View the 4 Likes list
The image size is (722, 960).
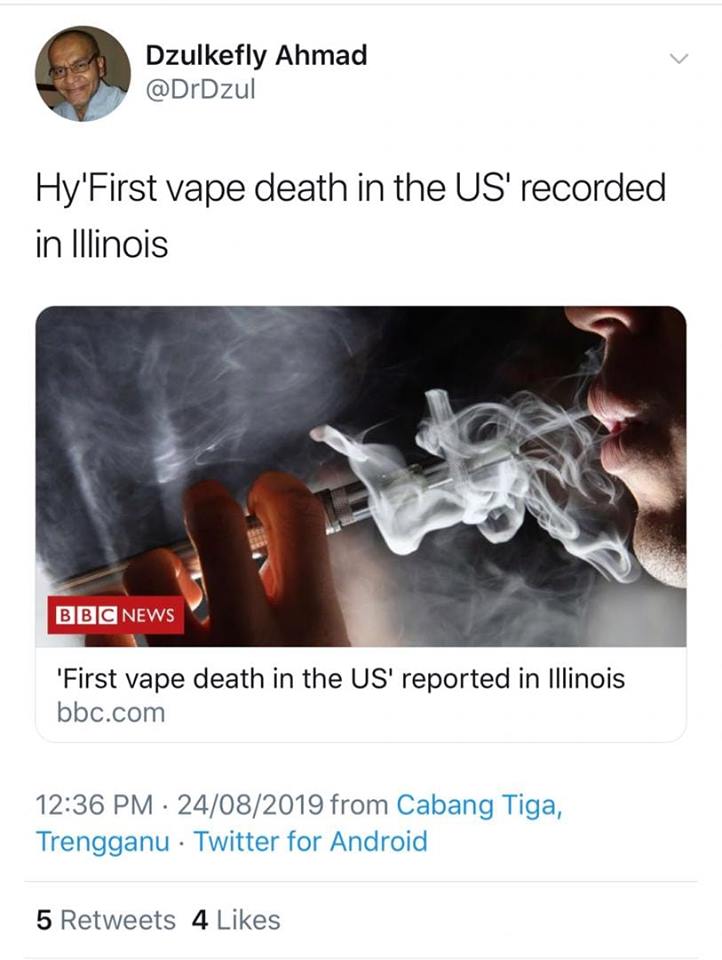point(236,920)
